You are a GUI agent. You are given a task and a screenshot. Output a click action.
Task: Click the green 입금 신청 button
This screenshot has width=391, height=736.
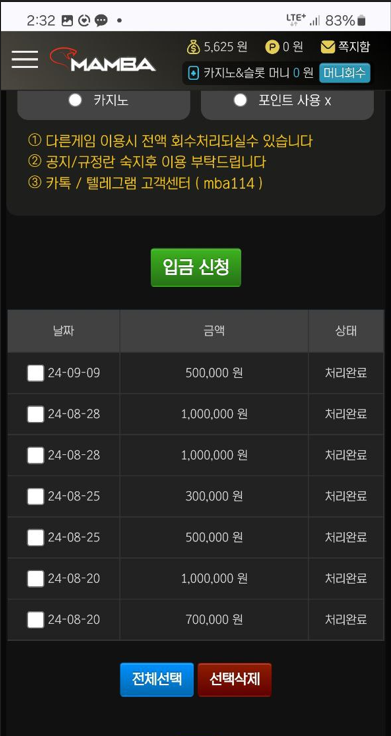(x=196, y=268)
